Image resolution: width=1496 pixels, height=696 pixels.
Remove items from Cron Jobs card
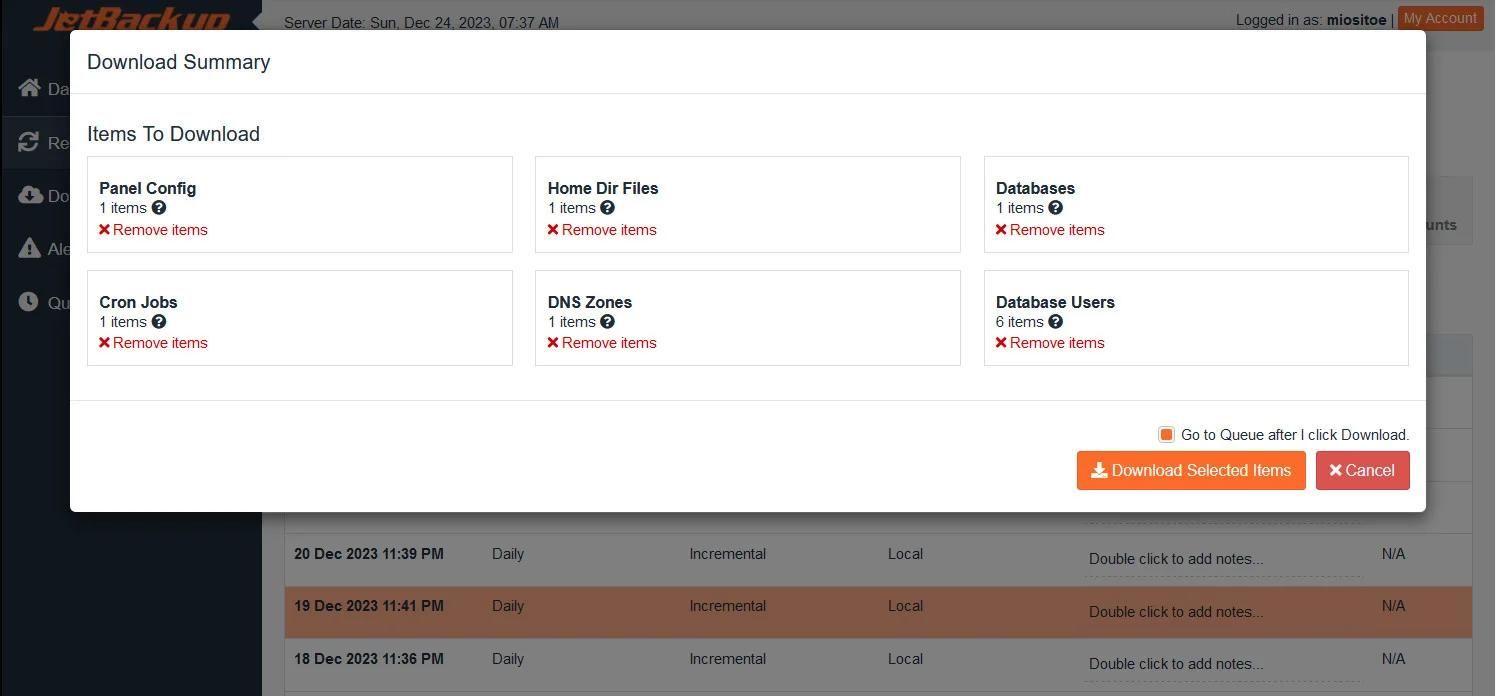click(x=153, y=342)
